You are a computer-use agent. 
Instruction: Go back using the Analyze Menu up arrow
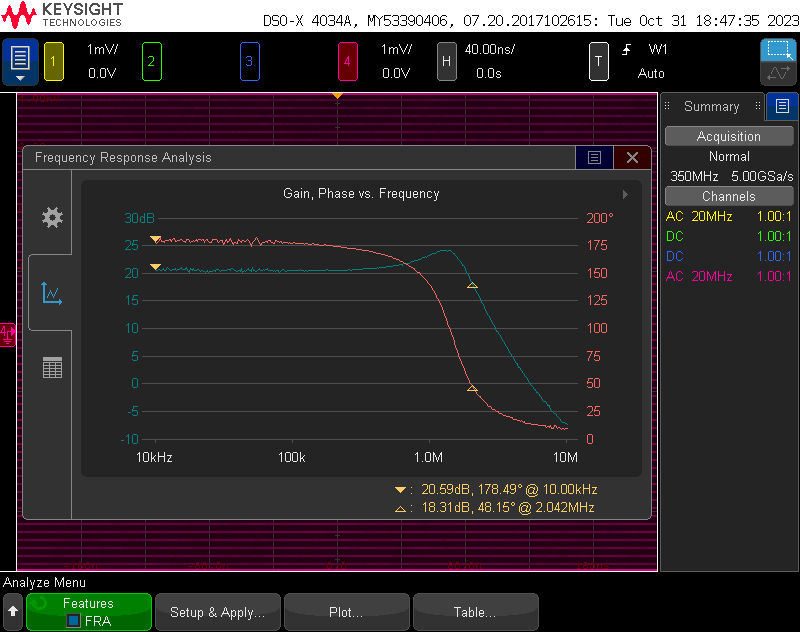tap(13, 612)
